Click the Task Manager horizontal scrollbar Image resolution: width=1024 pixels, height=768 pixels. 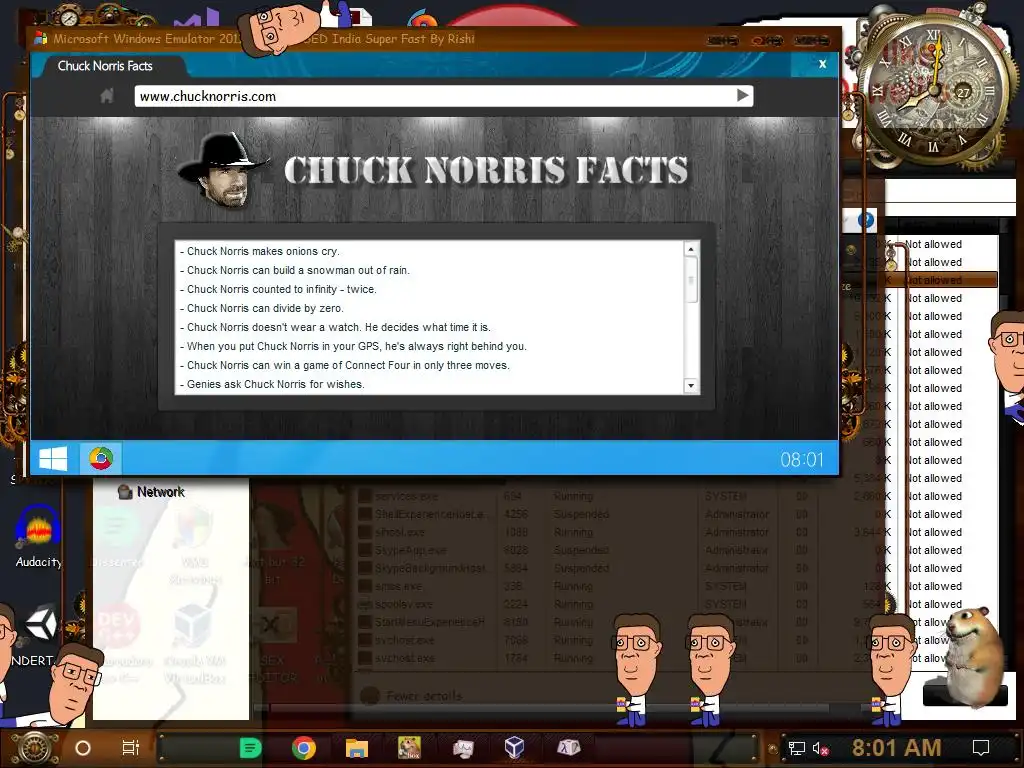click(x=549, y=708)
